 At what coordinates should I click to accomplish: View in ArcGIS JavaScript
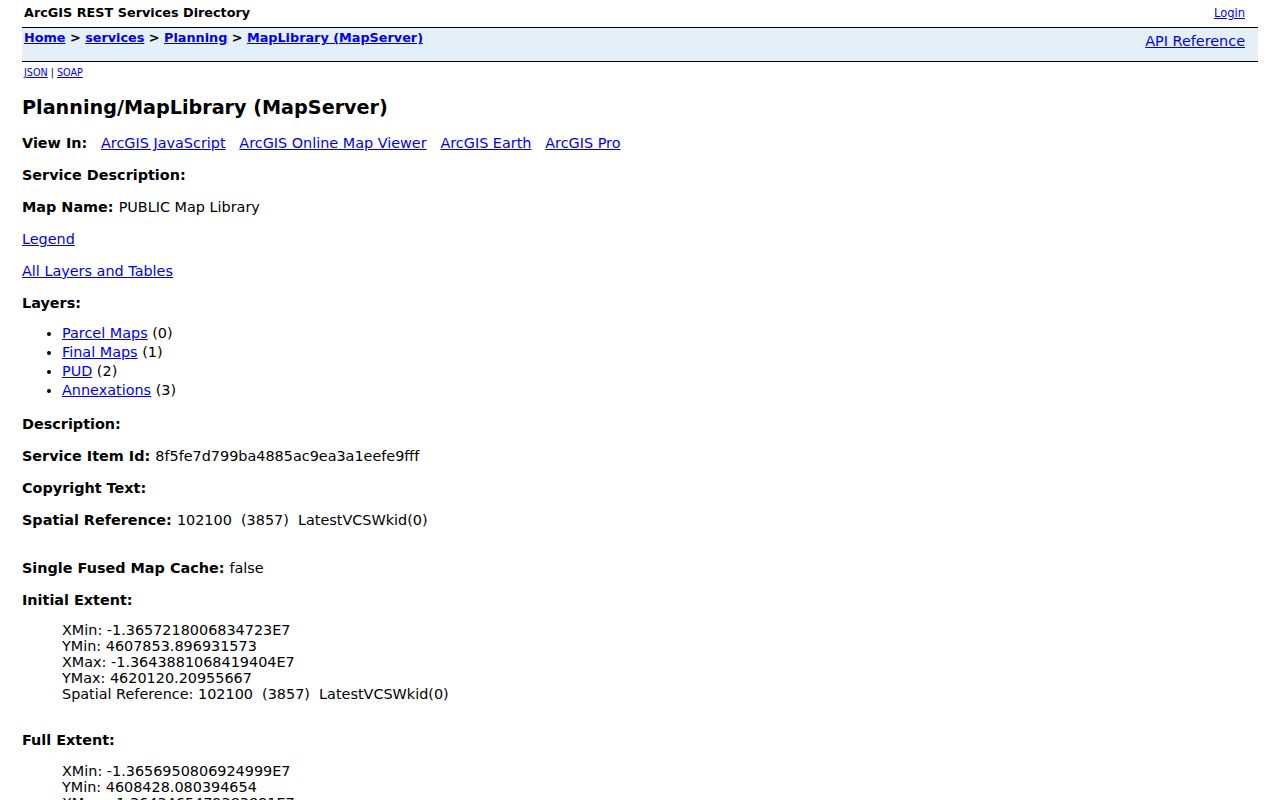click(163, 143)
